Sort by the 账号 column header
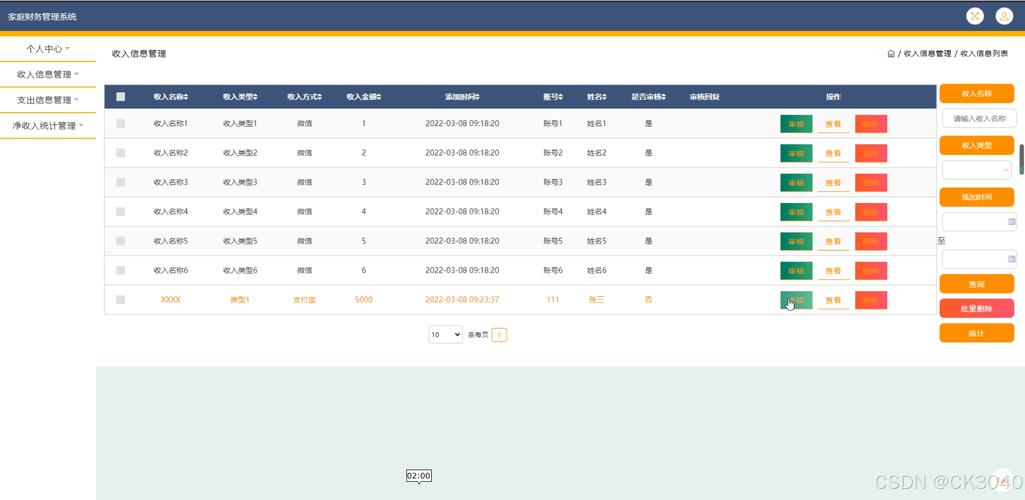The width and height of the screenshot is (1025, 500). coord(552,97)
